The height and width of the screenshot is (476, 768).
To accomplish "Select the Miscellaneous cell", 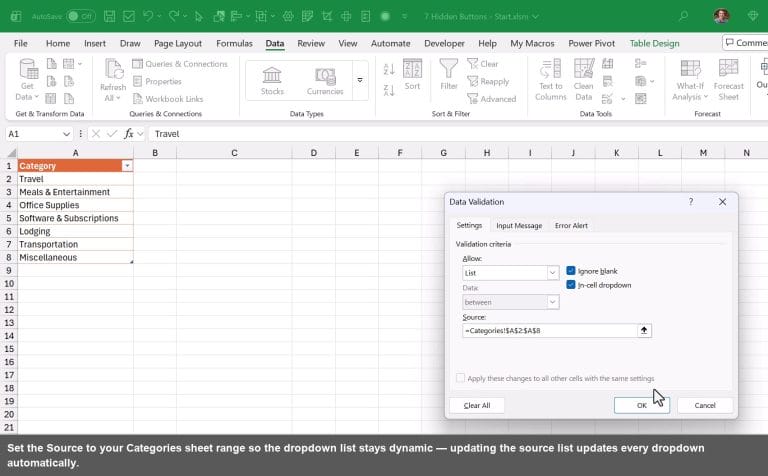I will [75, 257].
